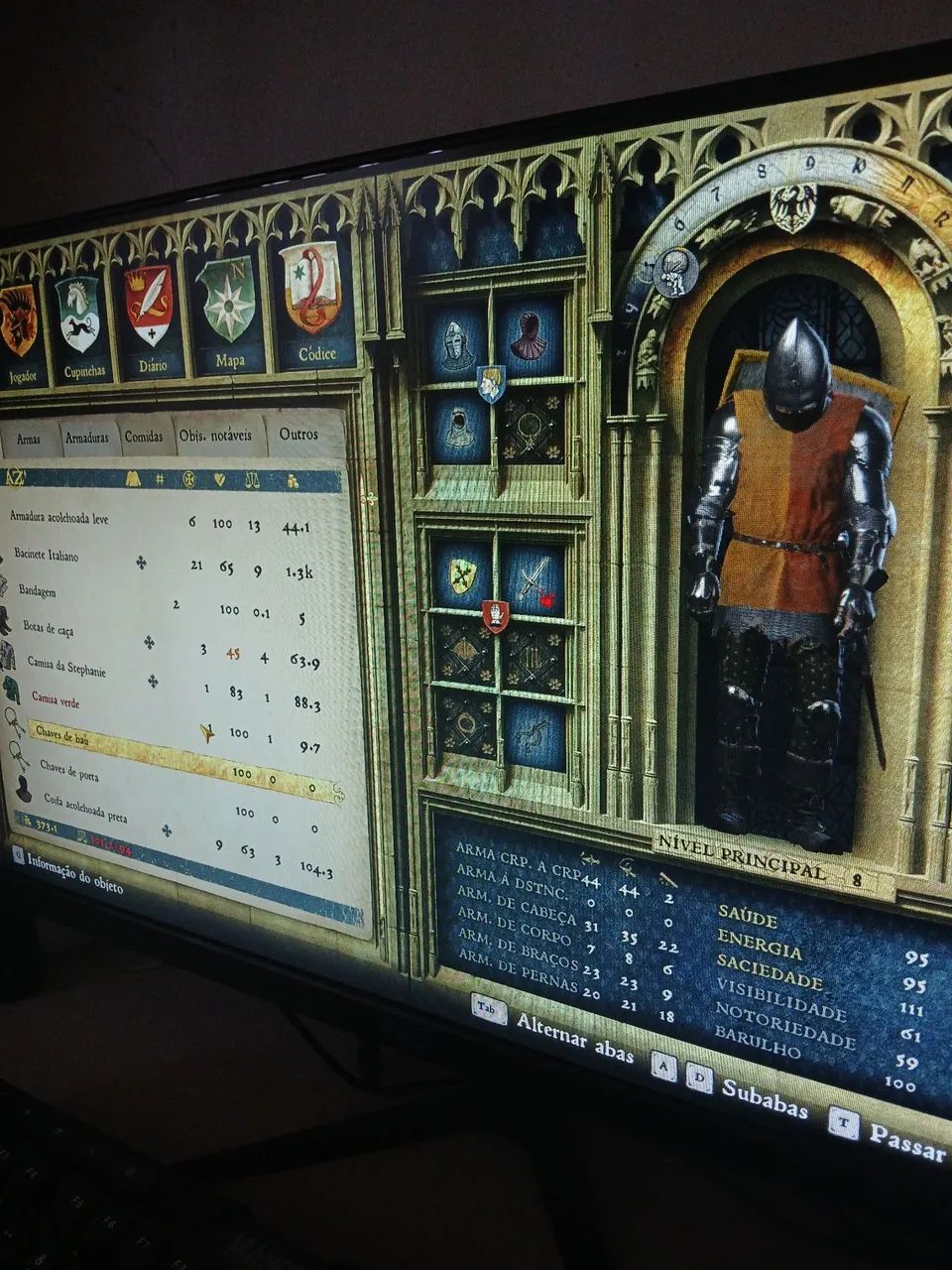952x1270 pixels.
Task: Click the red hand shield badge
Action: tap(496, 615)
